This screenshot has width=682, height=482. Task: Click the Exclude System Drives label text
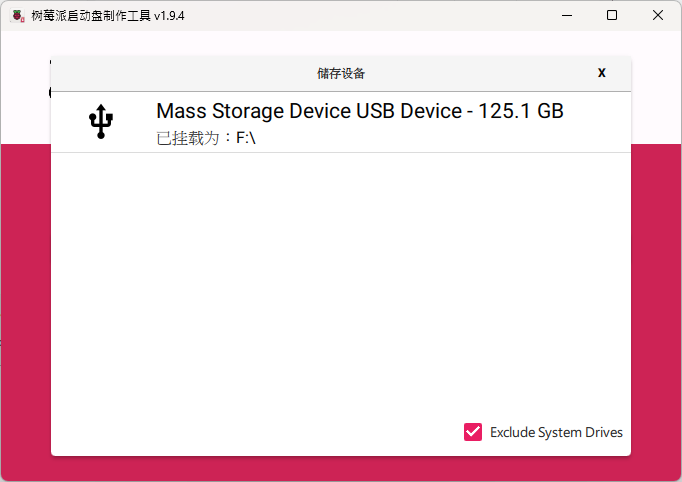(x=556, y=433)
